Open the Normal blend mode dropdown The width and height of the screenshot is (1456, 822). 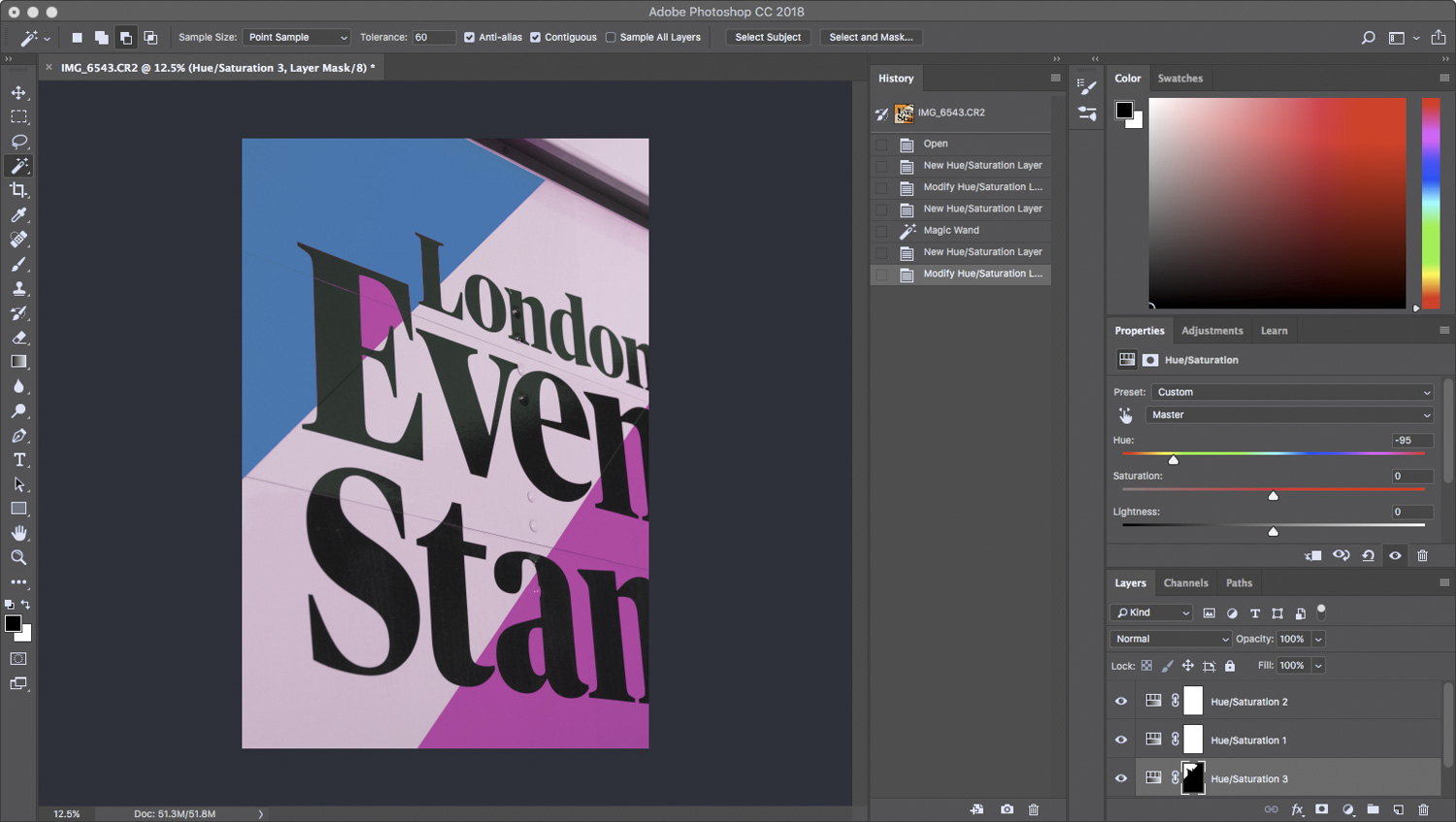tap(1171, 639)
